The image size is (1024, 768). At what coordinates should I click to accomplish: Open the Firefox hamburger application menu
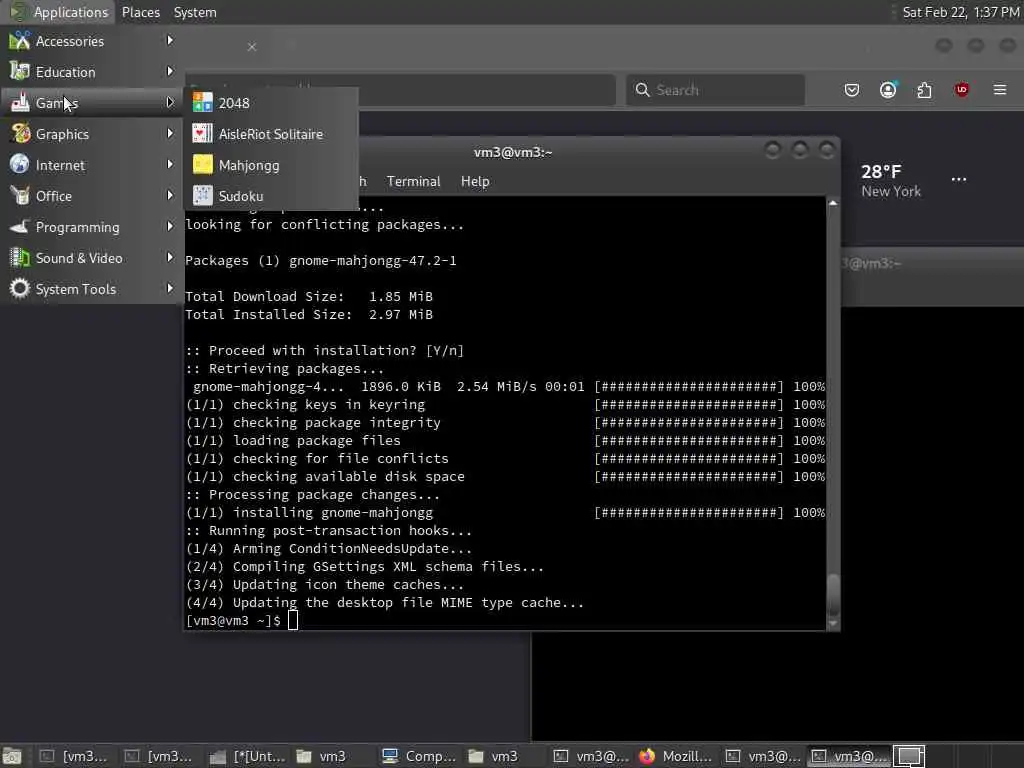point(1000,89)
